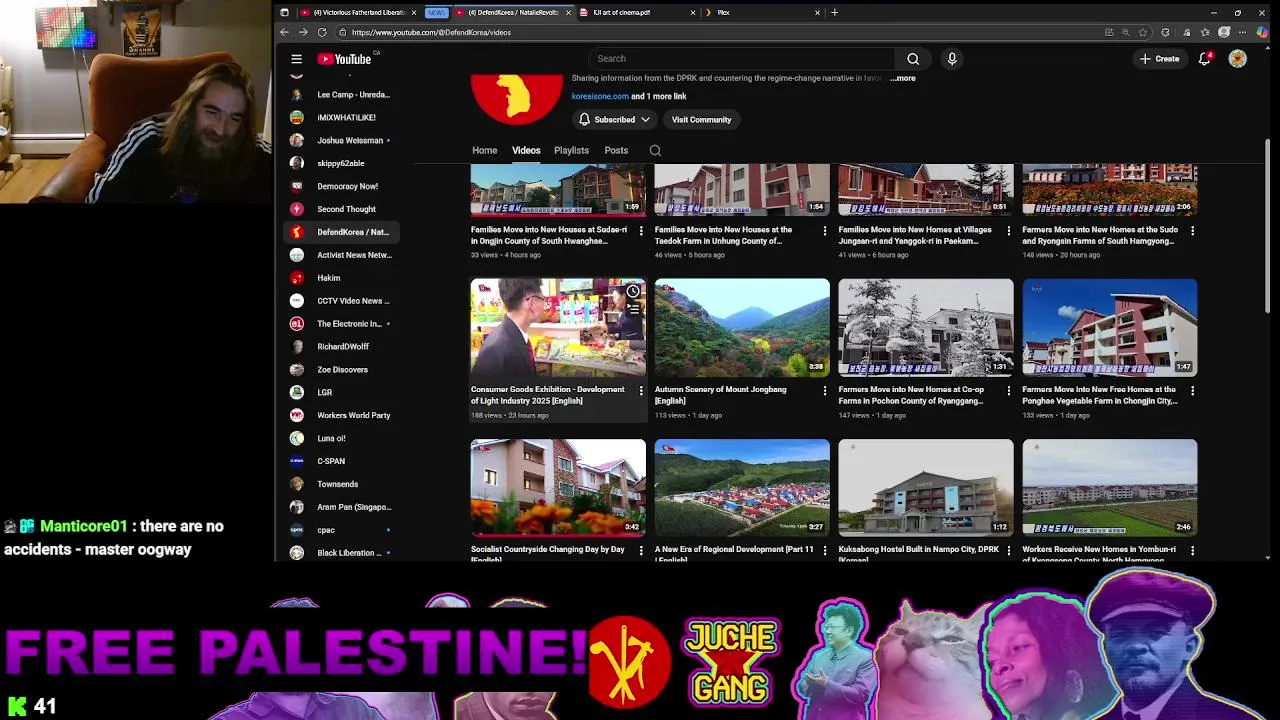1280x720 pixels.
Task: Open Lee Camp subscription in sidebar
Action: click(x=340, y=94)
